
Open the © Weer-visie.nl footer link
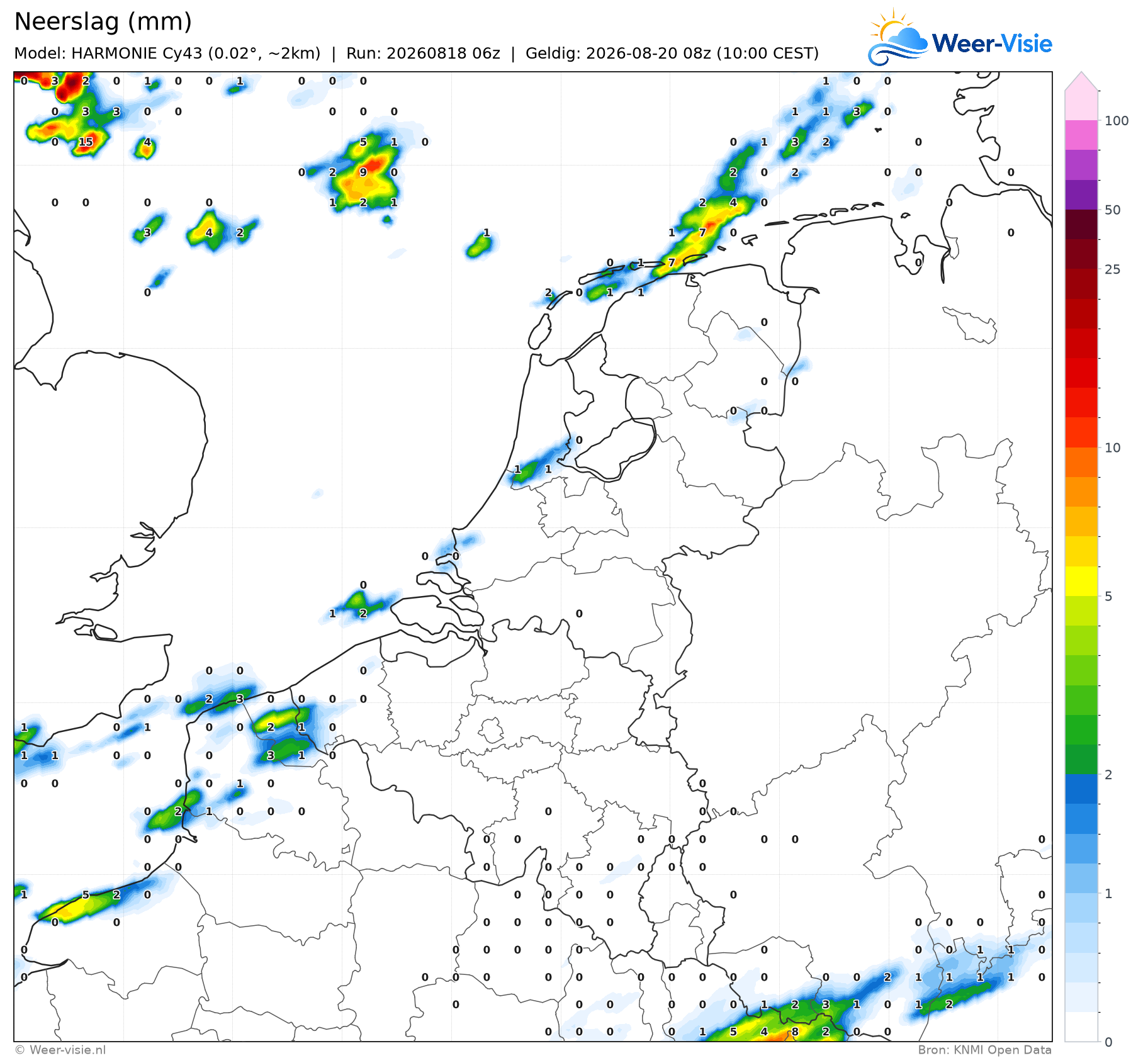(60, 1050)
